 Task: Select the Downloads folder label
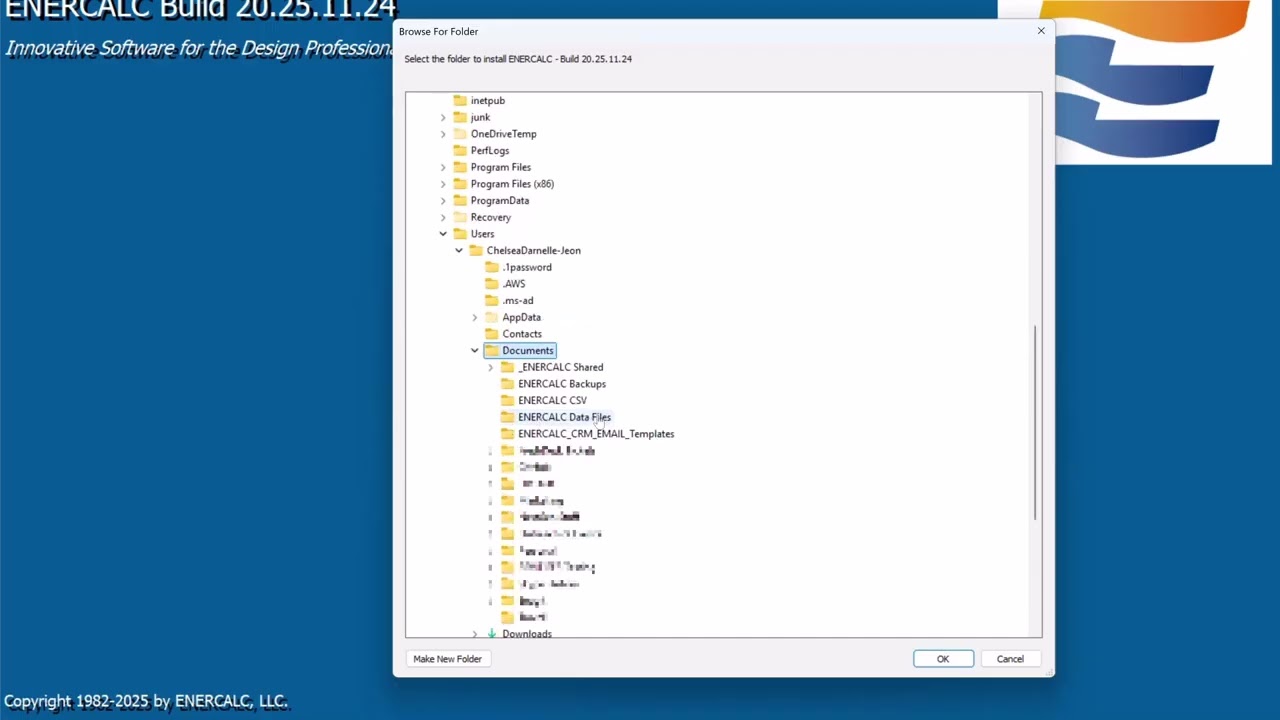click(x=527, y=634)
